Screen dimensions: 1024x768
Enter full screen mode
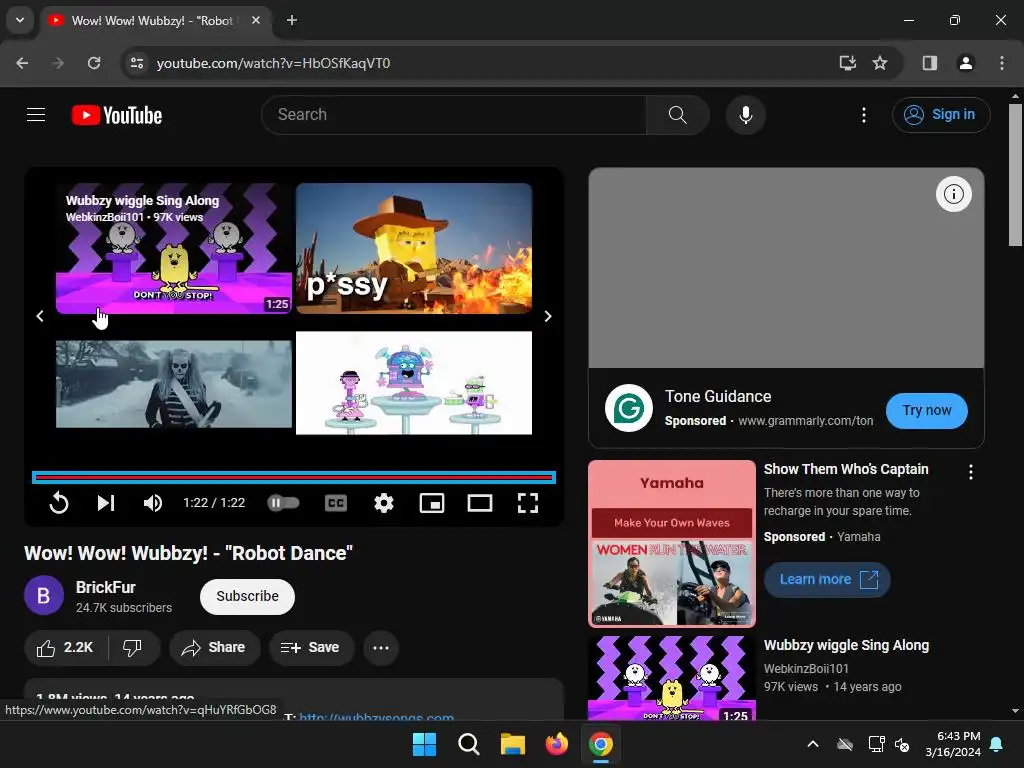(x=528, y=503)
